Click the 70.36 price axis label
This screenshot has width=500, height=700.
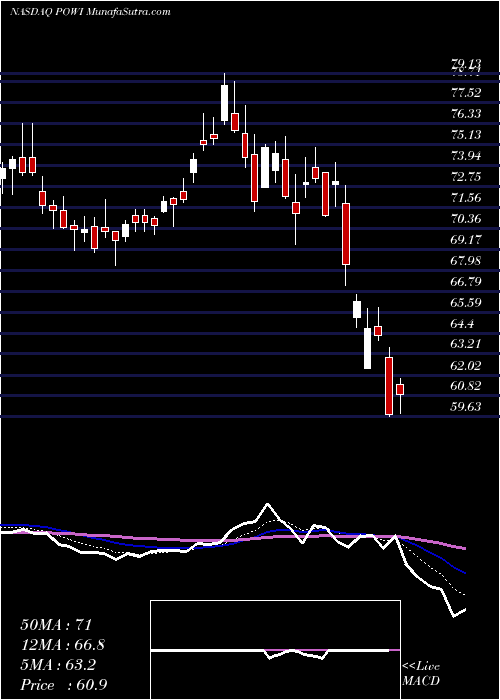(x=466, y=219)
